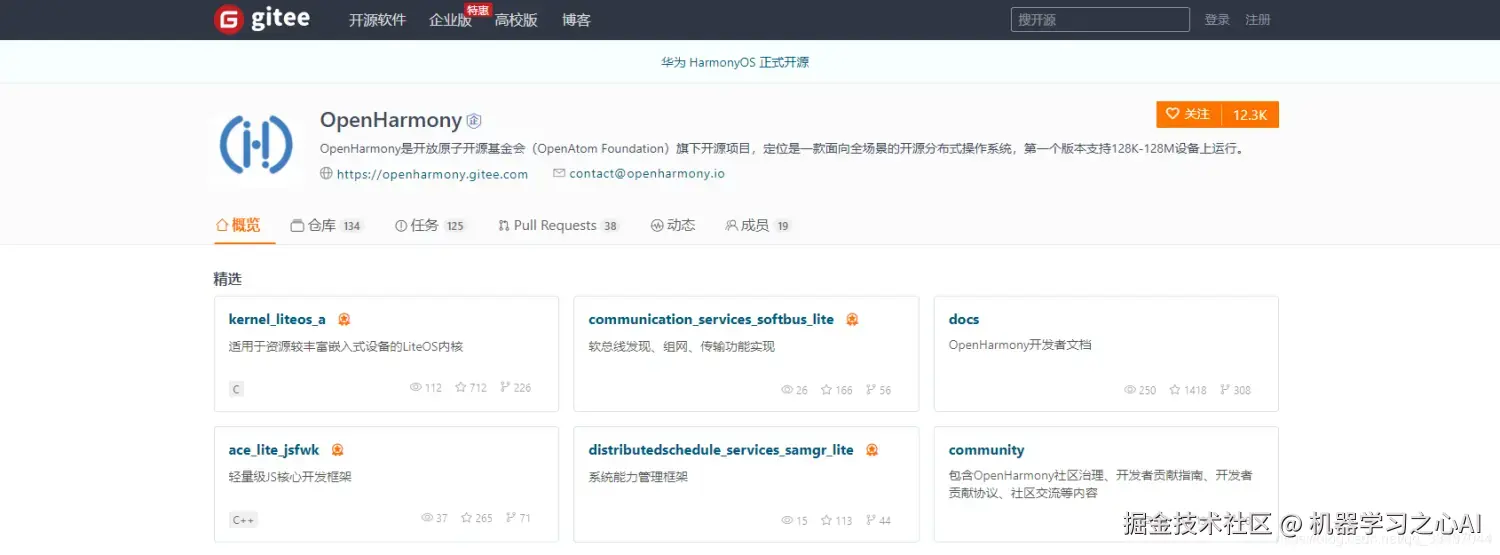Click the text 系统能力管理框架
This screenshot has height=555, width=1500.
638,477
